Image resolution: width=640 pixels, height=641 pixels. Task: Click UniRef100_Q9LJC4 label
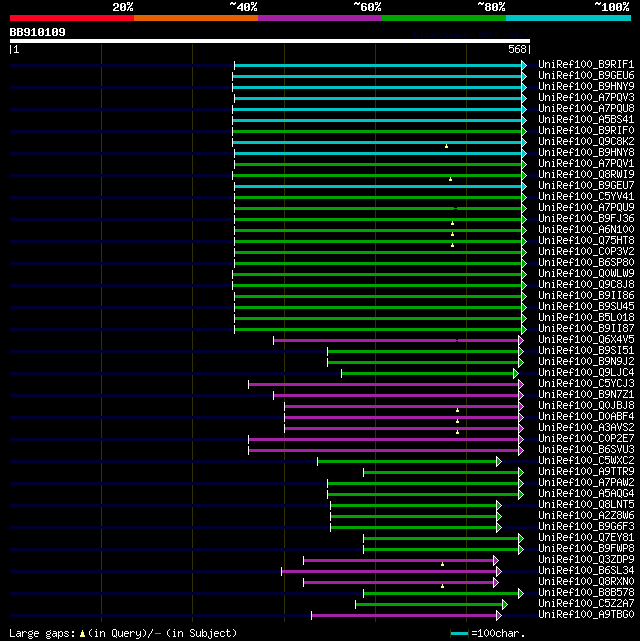point(586,372)
